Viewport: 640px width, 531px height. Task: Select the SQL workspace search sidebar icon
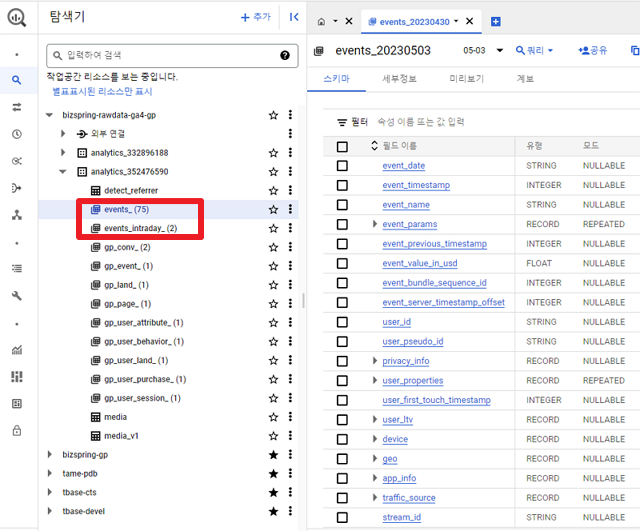tap(16, 80)
